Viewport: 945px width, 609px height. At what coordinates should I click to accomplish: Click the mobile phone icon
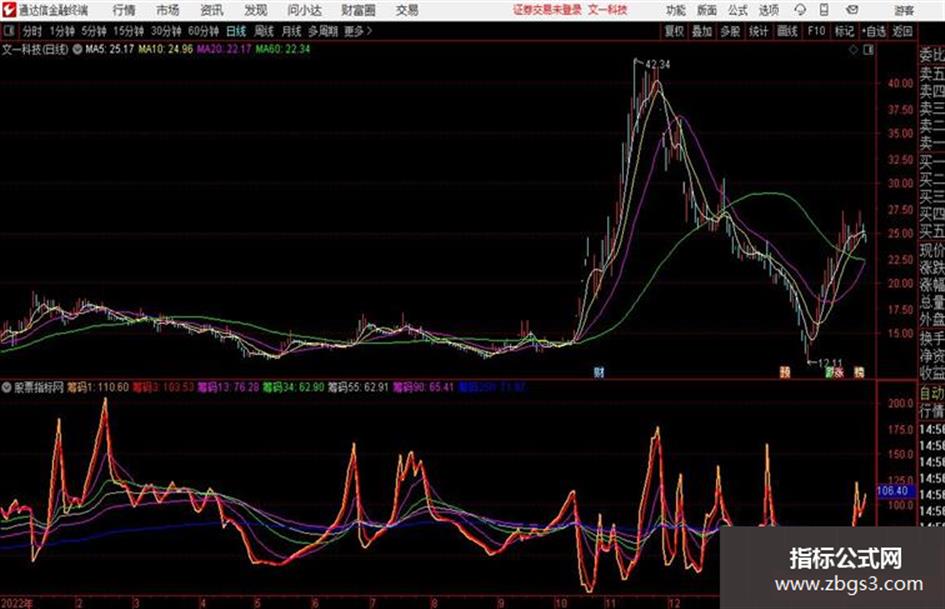[x=824, y=10]
